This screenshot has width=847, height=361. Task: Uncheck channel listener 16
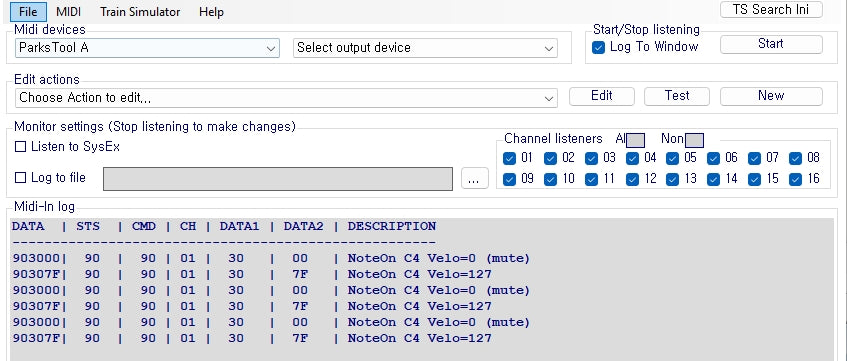coord(795,179)
